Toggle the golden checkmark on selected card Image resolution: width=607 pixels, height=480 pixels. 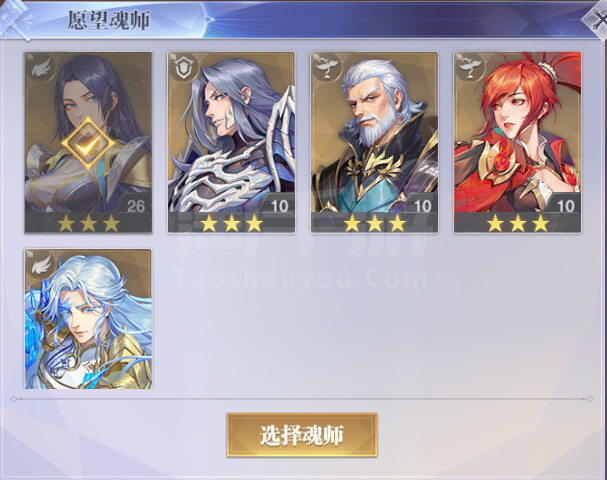[88, 144]
